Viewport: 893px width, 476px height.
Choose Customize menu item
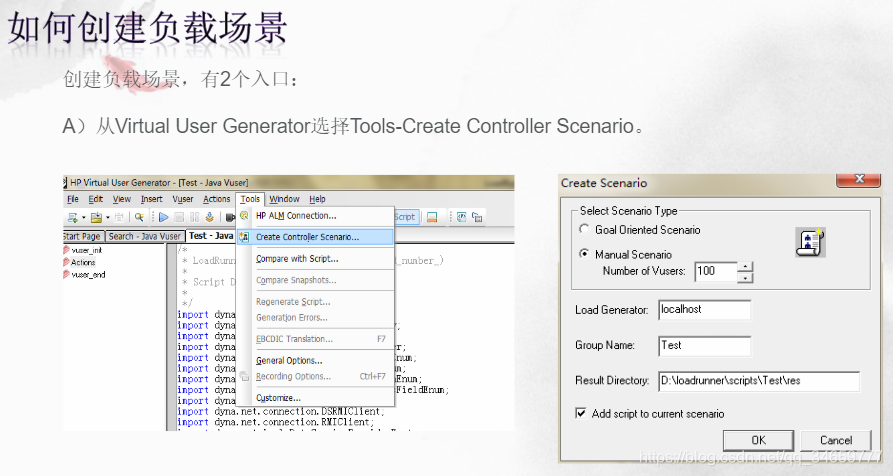coord(316,398)
